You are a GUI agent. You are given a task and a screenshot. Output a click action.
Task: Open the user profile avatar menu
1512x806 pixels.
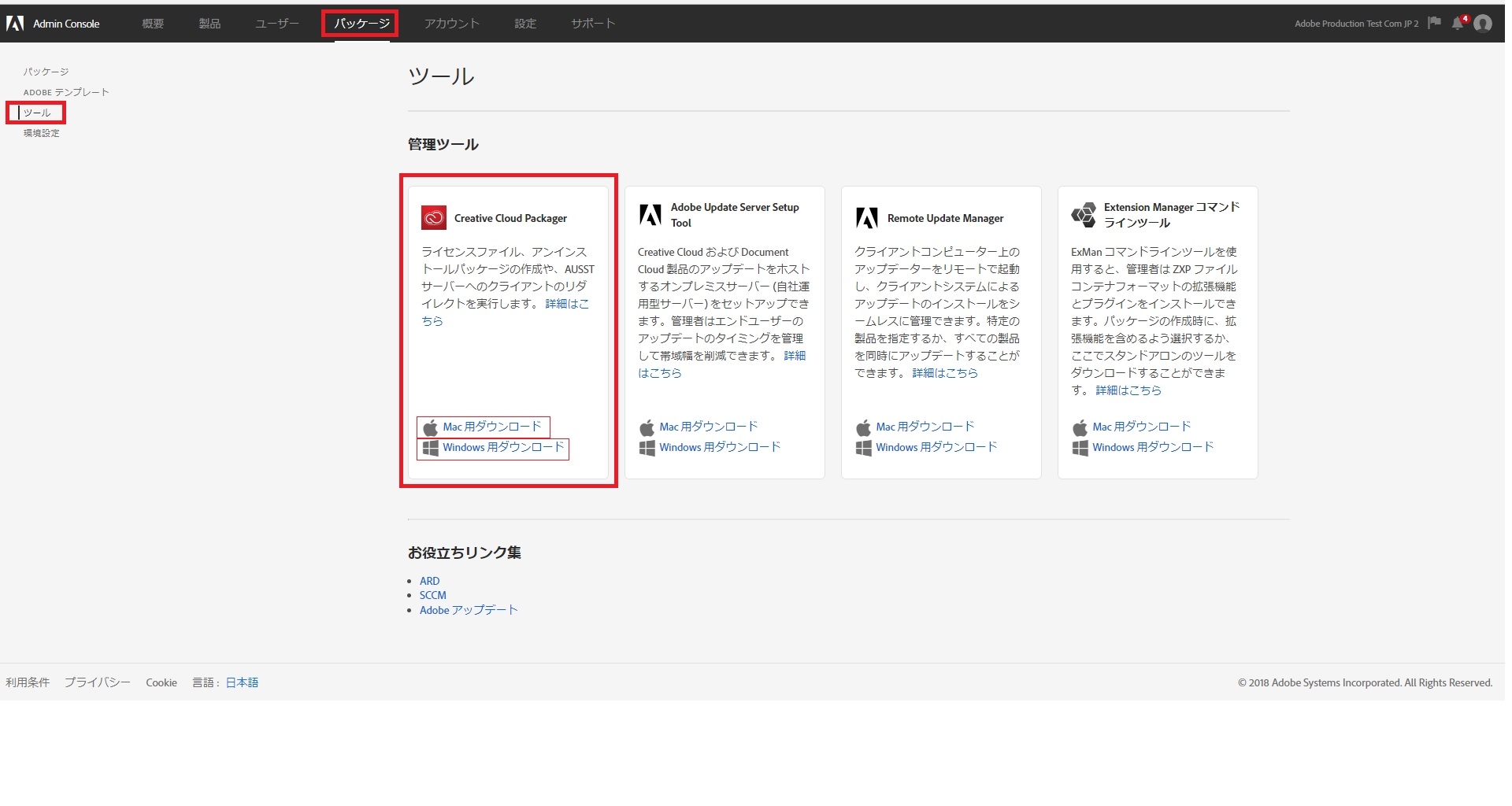point(1484,24)
